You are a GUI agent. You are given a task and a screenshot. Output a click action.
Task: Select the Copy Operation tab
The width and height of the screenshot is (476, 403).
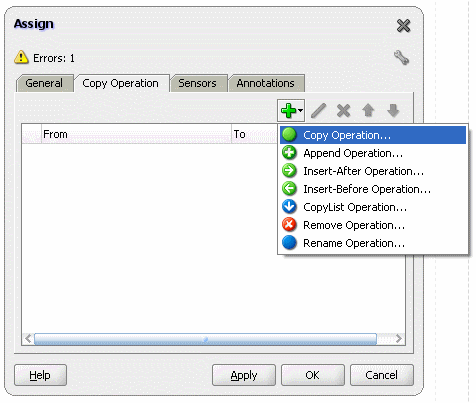coord(121,83)
